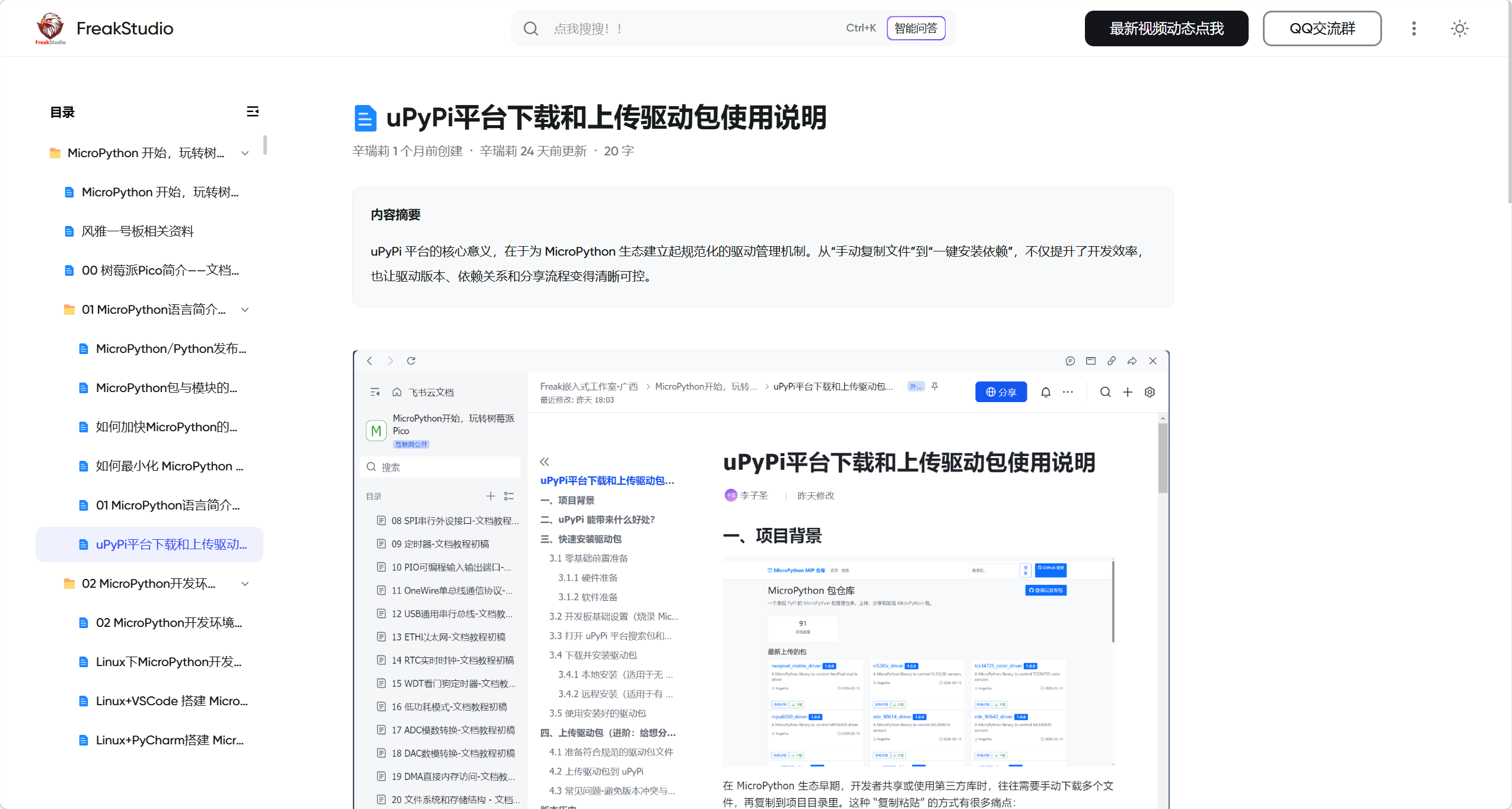Click the back arrow in embedded Feishu window
This screenshot has height=809, width=1512.
tap(370, 361)
